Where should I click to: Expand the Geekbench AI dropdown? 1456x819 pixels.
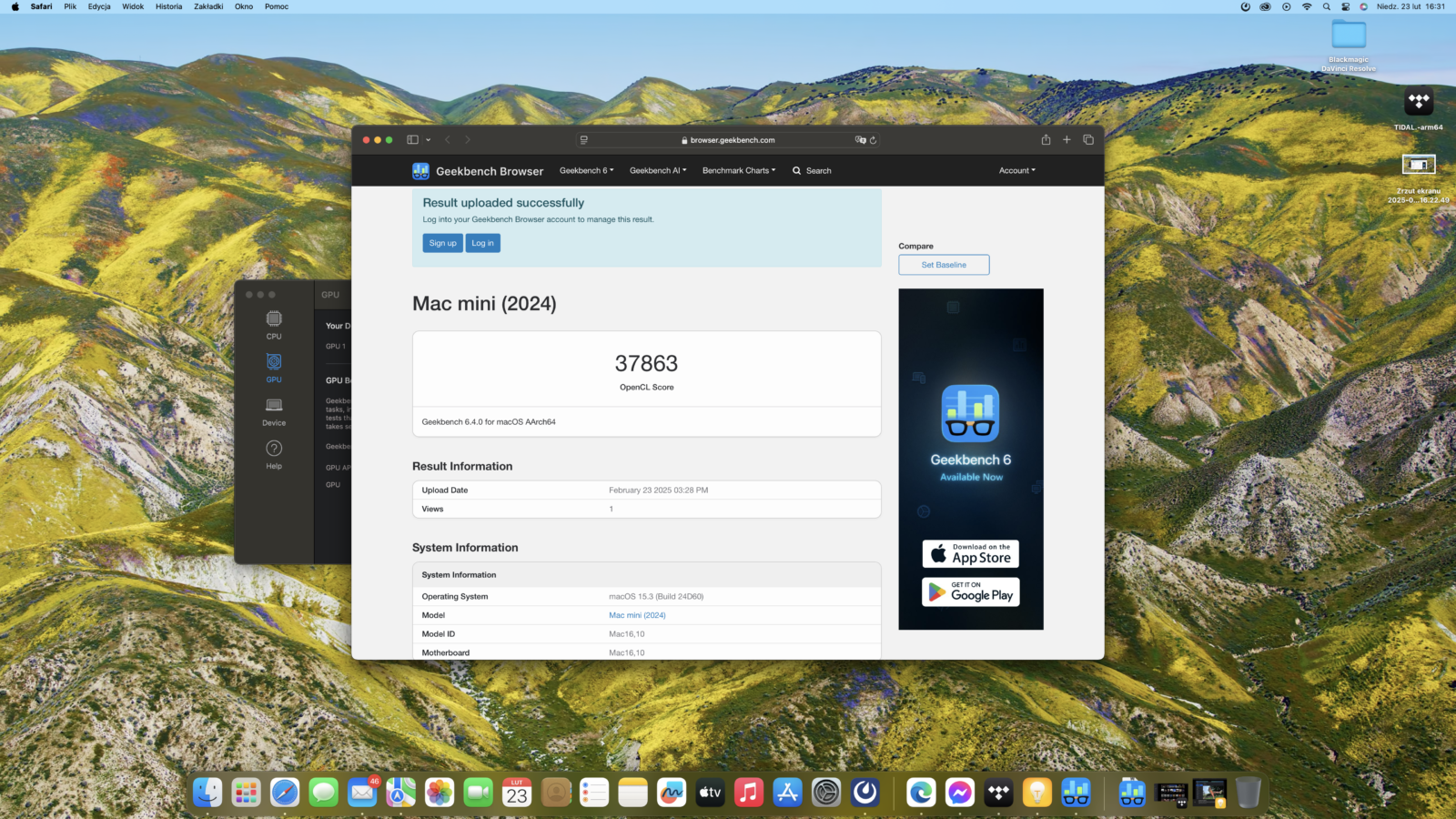(658, 171)
